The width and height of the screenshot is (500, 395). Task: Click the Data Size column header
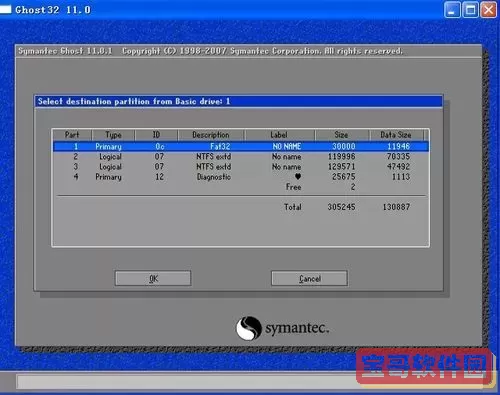[x=396, y=135]
